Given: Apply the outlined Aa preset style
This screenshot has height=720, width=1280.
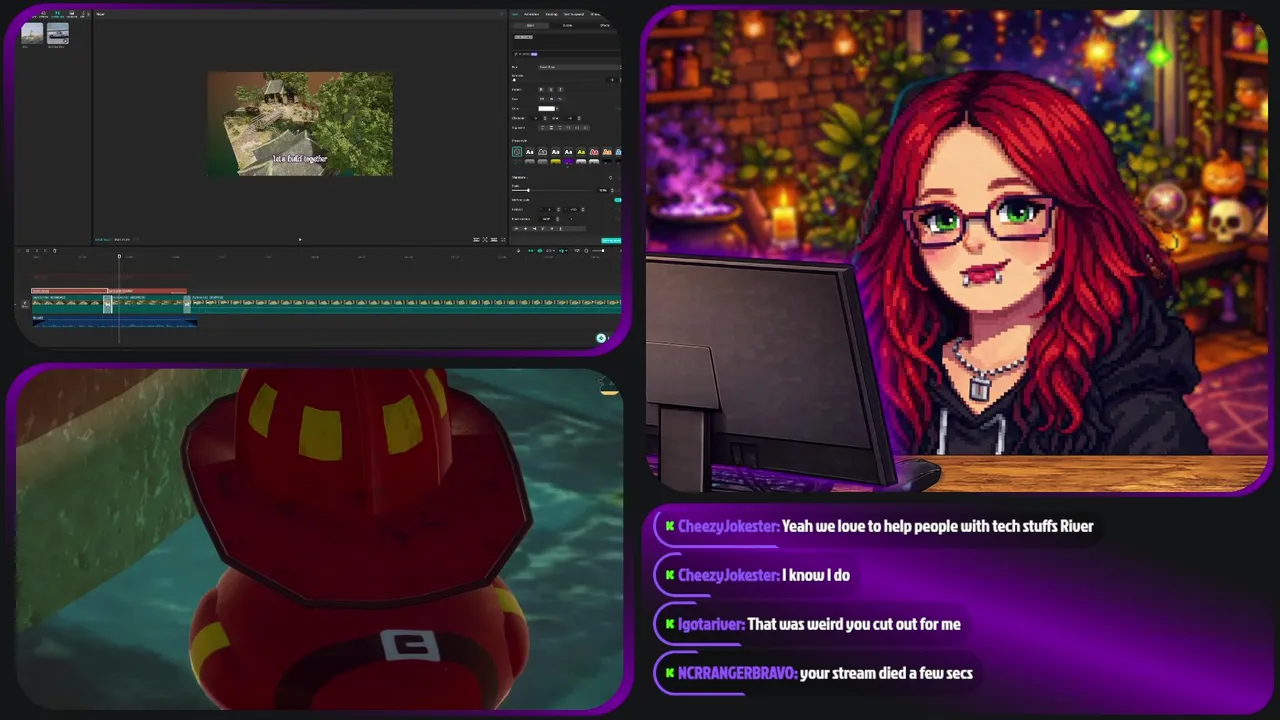Looking at the screenshot, I should tap(543, 152).
